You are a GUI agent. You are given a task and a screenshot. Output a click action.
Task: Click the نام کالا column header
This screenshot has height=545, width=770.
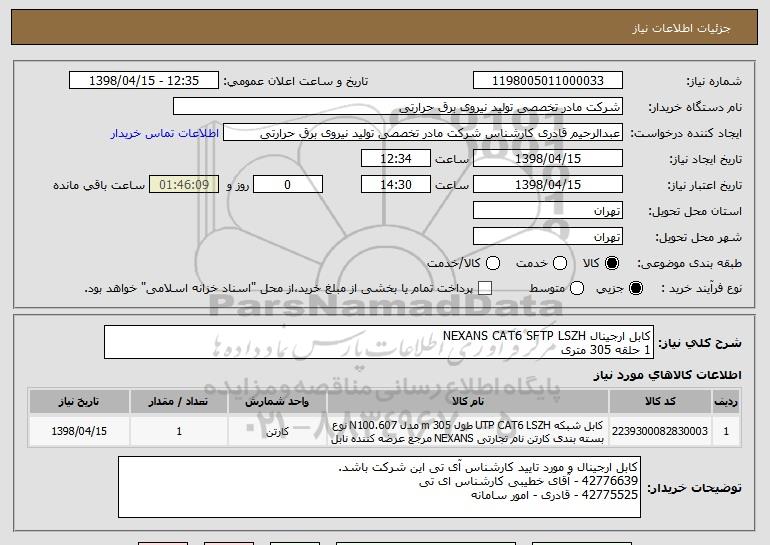(x=468, y=402)
